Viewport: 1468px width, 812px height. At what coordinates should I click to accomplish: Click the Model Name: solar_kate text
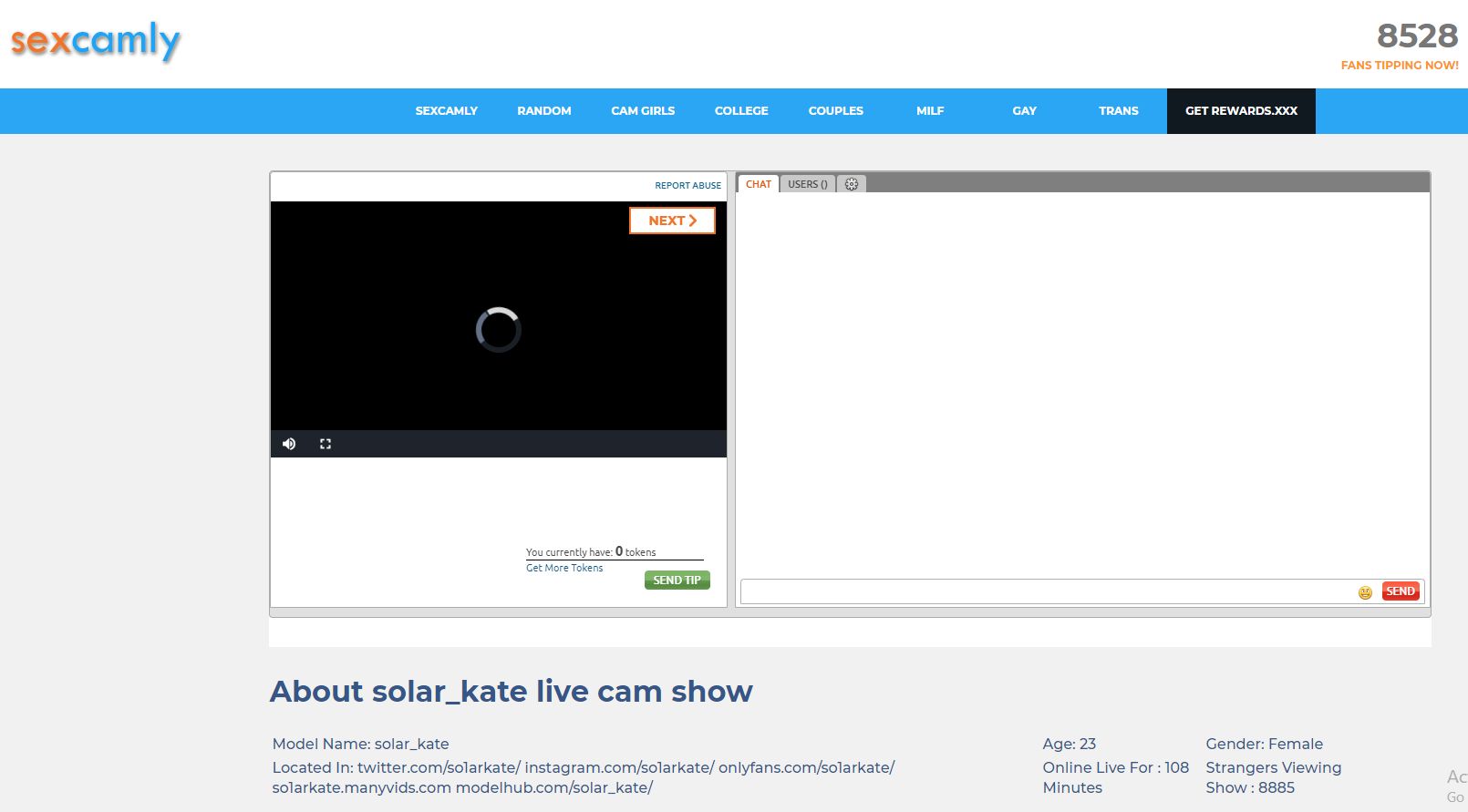pyautogui.click(x=361, y=744)
